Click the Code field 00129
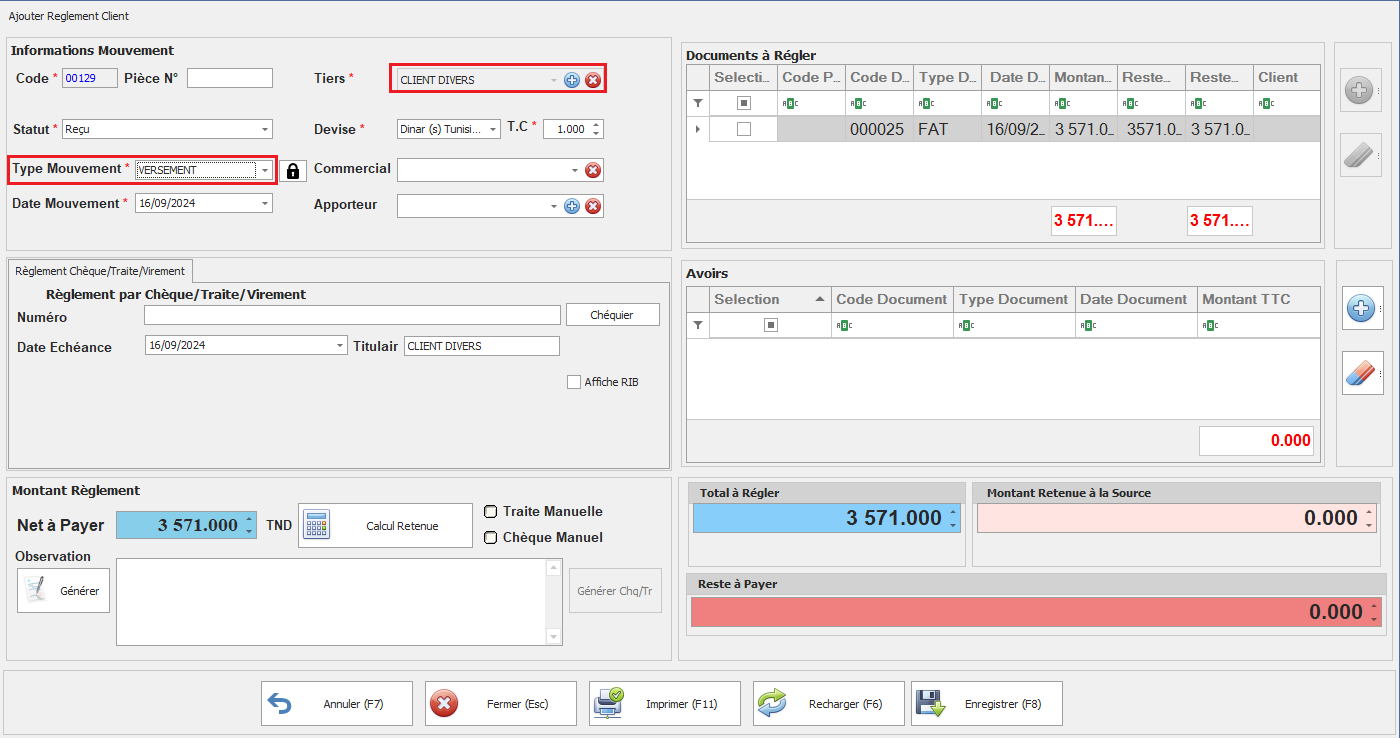 pos(90,78)
